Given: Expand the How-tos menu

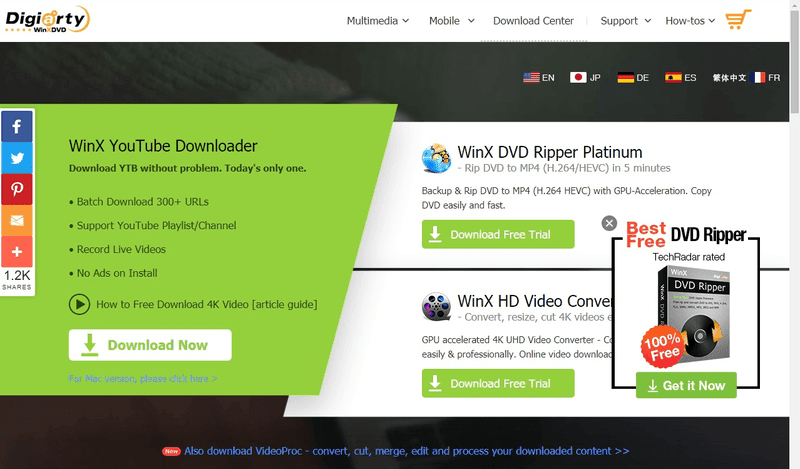Looking at the screenshot, I should tap(690, 21).
